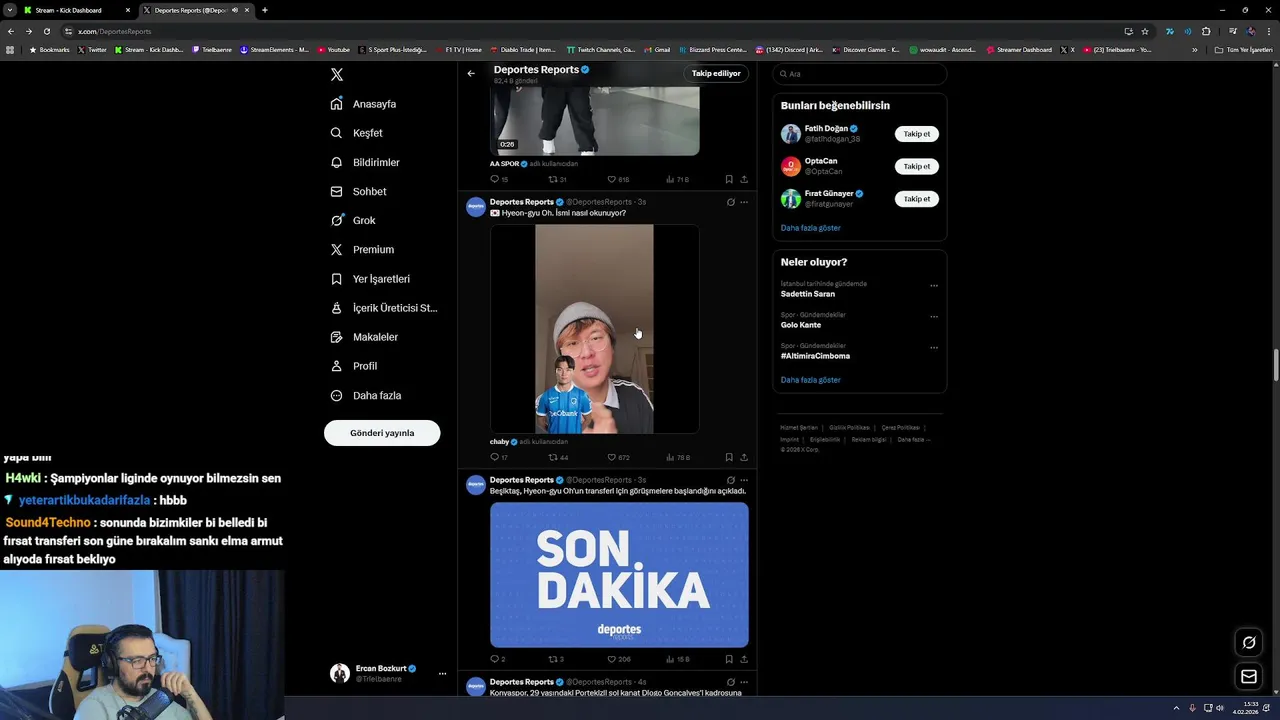The height and width of the screenshot is (720, 1280).
Task: Open more options for Sadettin Saran trend
Action: (934, 286)
